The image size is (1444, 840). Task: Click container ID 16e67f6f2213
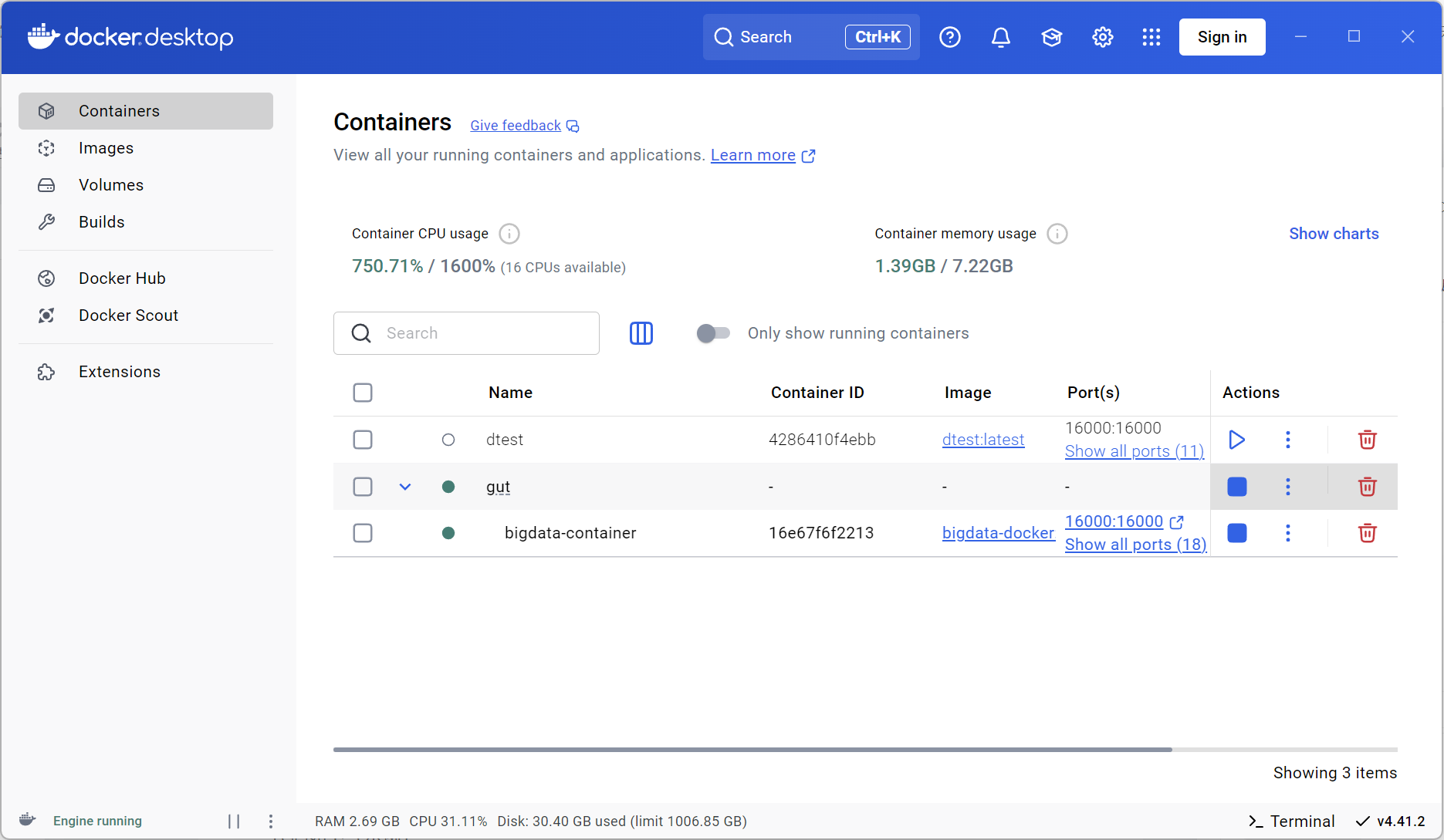(821, 533)
